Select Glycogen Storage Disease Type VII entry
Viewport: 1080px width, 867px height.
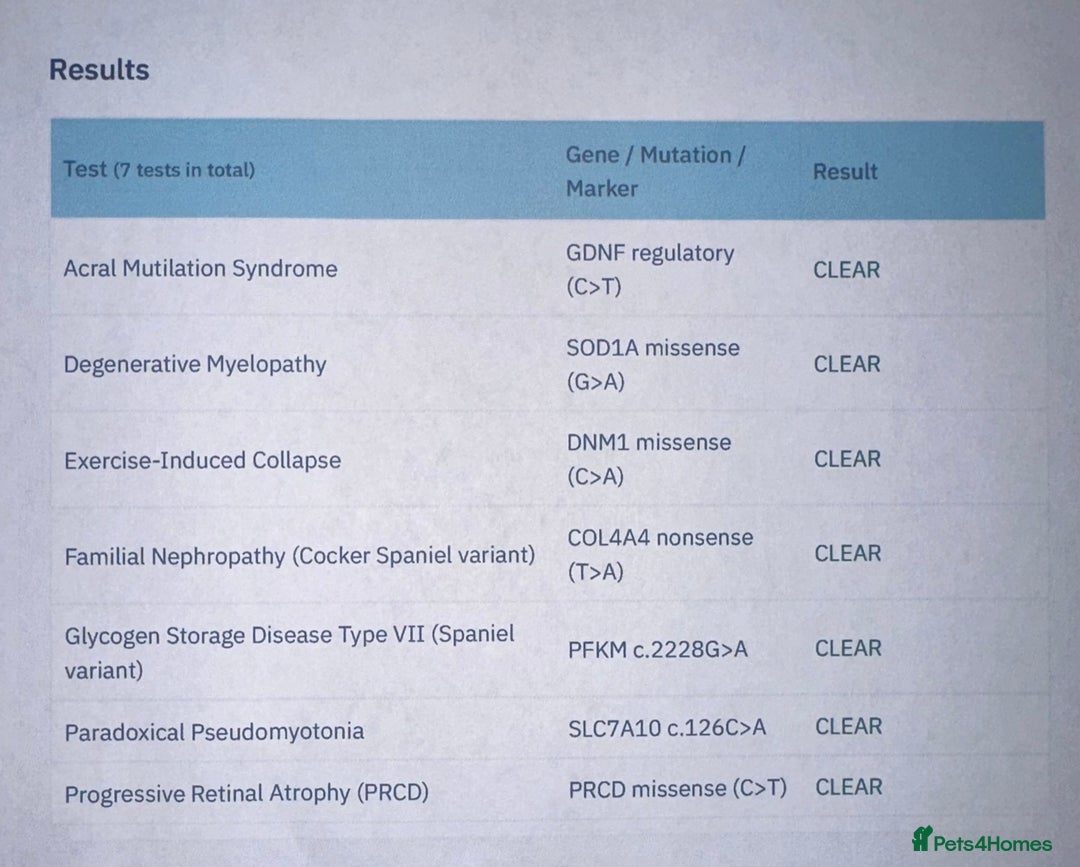coord(289,651)
